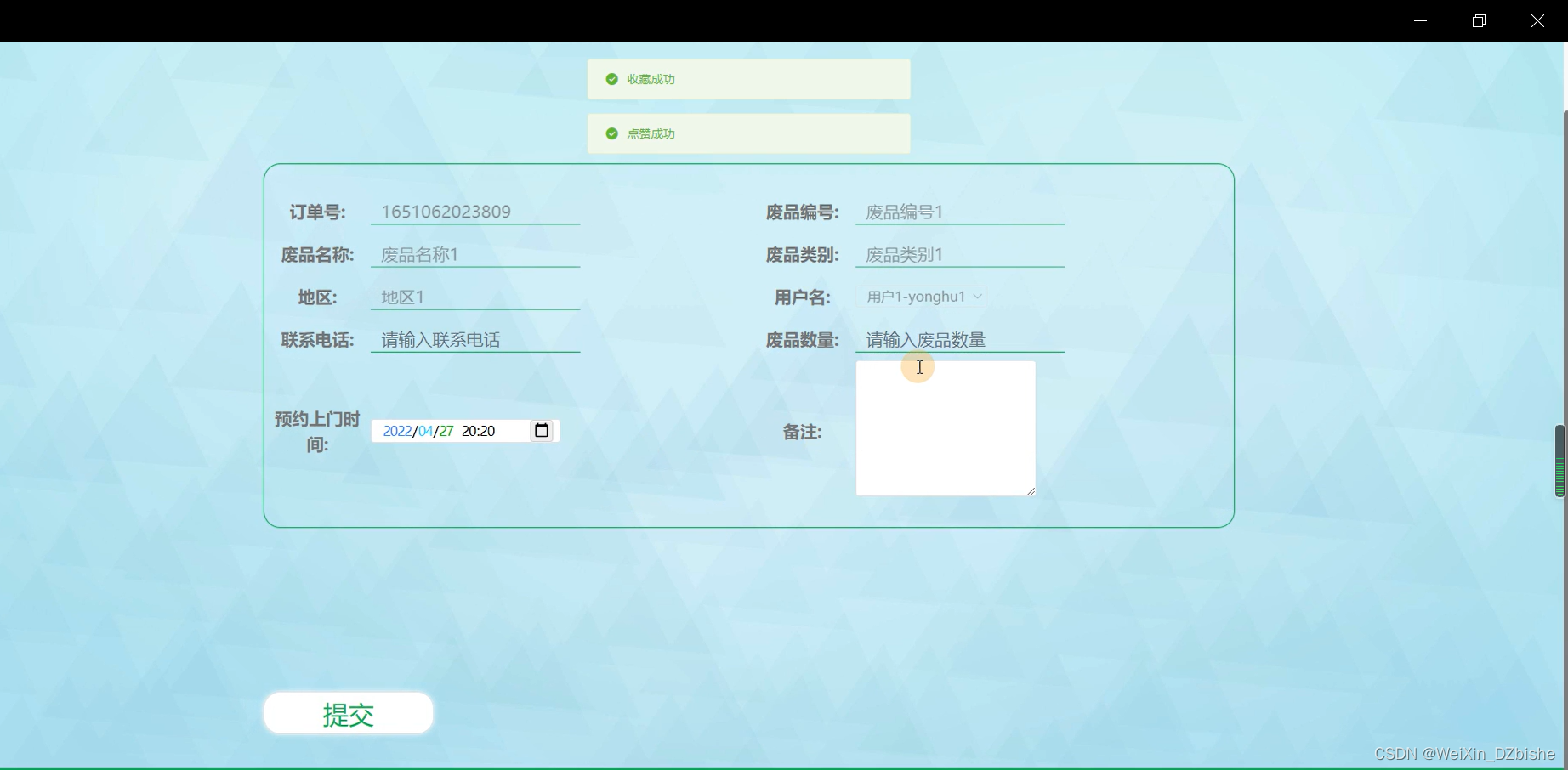Click the 废品数量 label
This screenshot has width=1568, height=770.
click(x=802, y=340)
